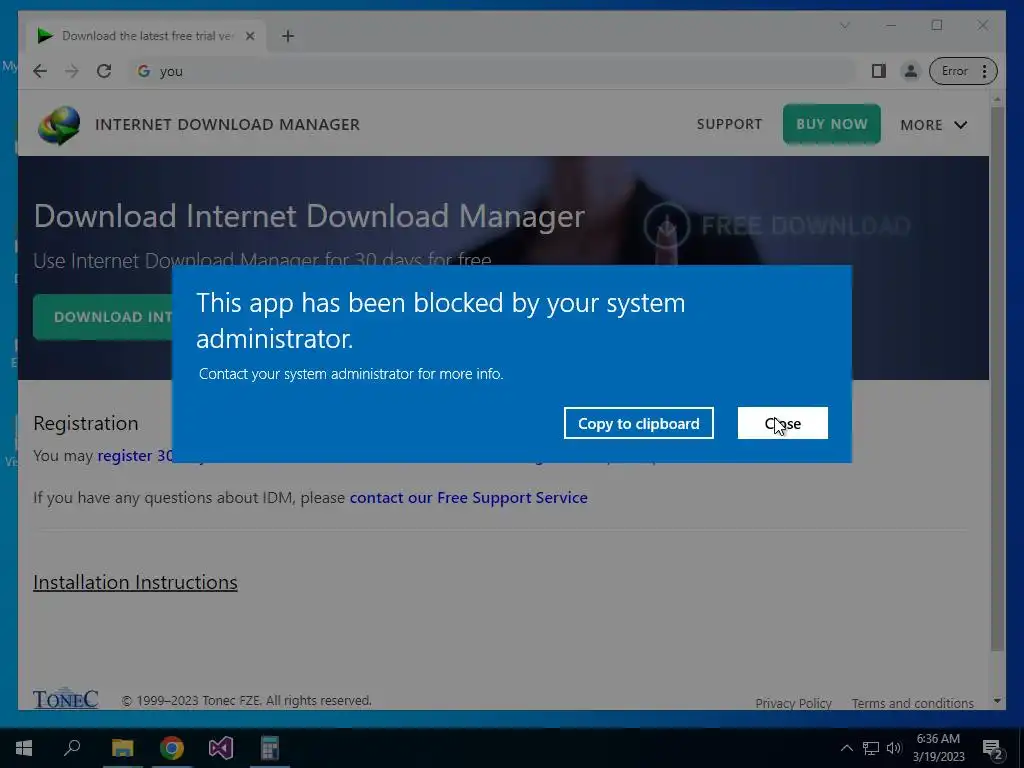This screenshot has width=1024, height=768.
Task: Open the Privacy Policy link
Action: 793,703
